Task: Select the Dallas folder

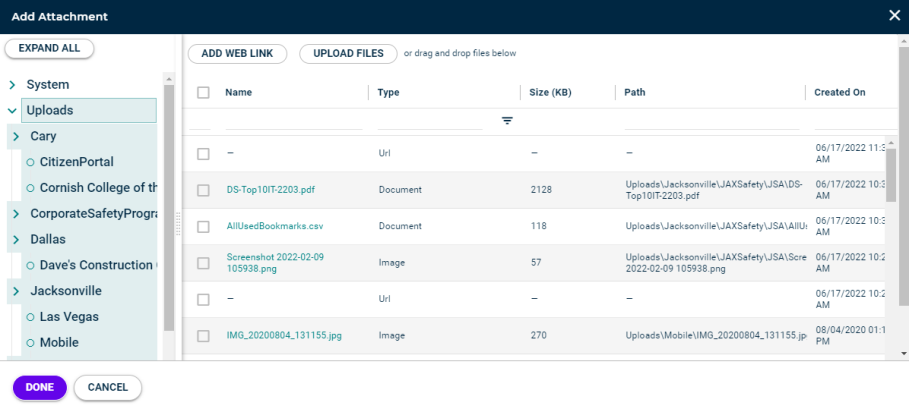Action: coord(48,239)
